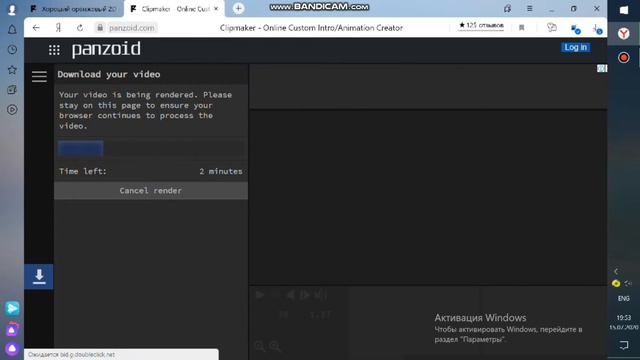This screenshot has height=360, width=640.
Task: Open notifications bell in sidebar
Action: tap(12, 30)
